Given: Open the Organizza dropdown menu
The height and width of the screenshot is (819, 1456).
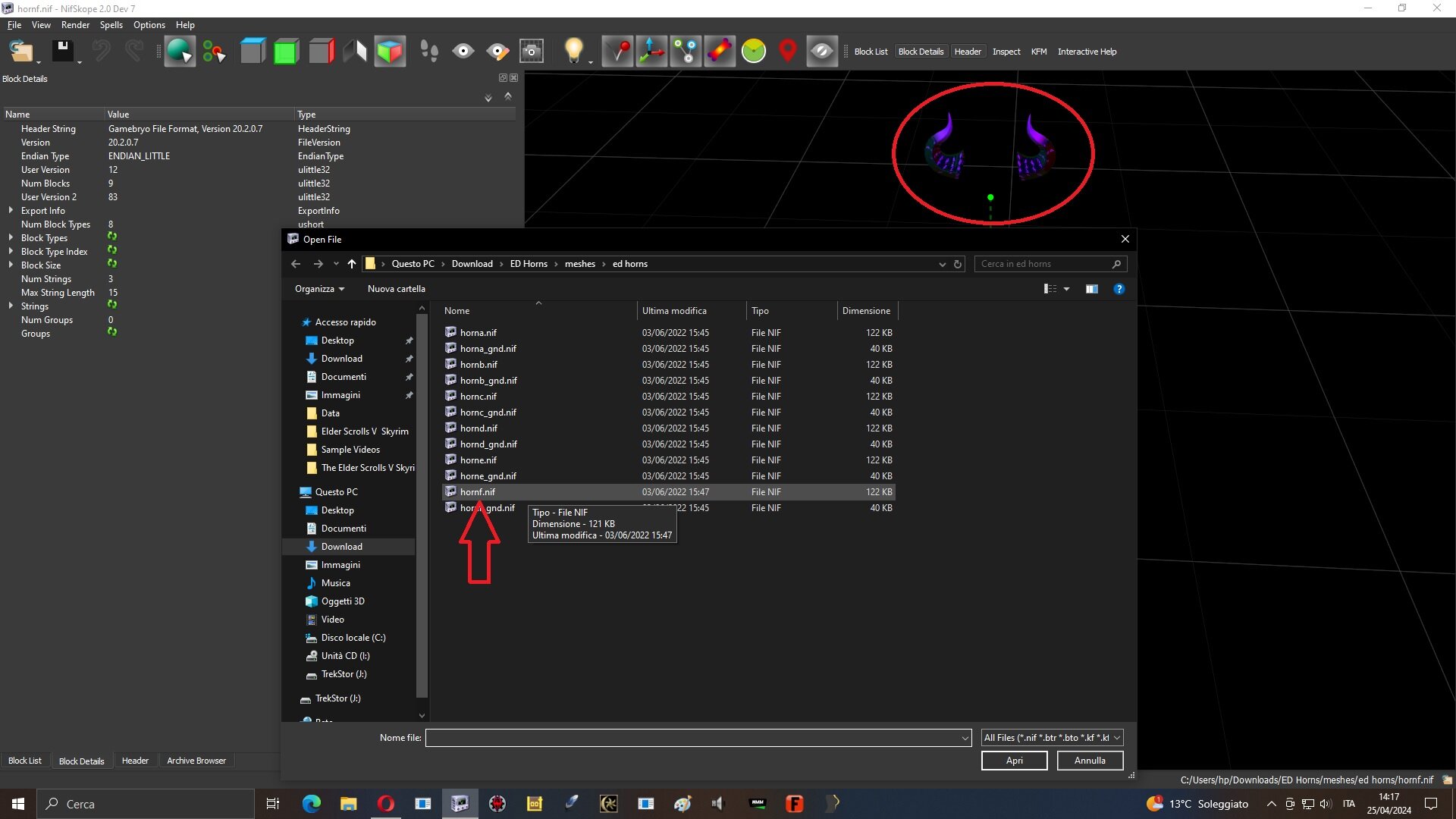Looking at the screenshot, I should tap(319, 289).
